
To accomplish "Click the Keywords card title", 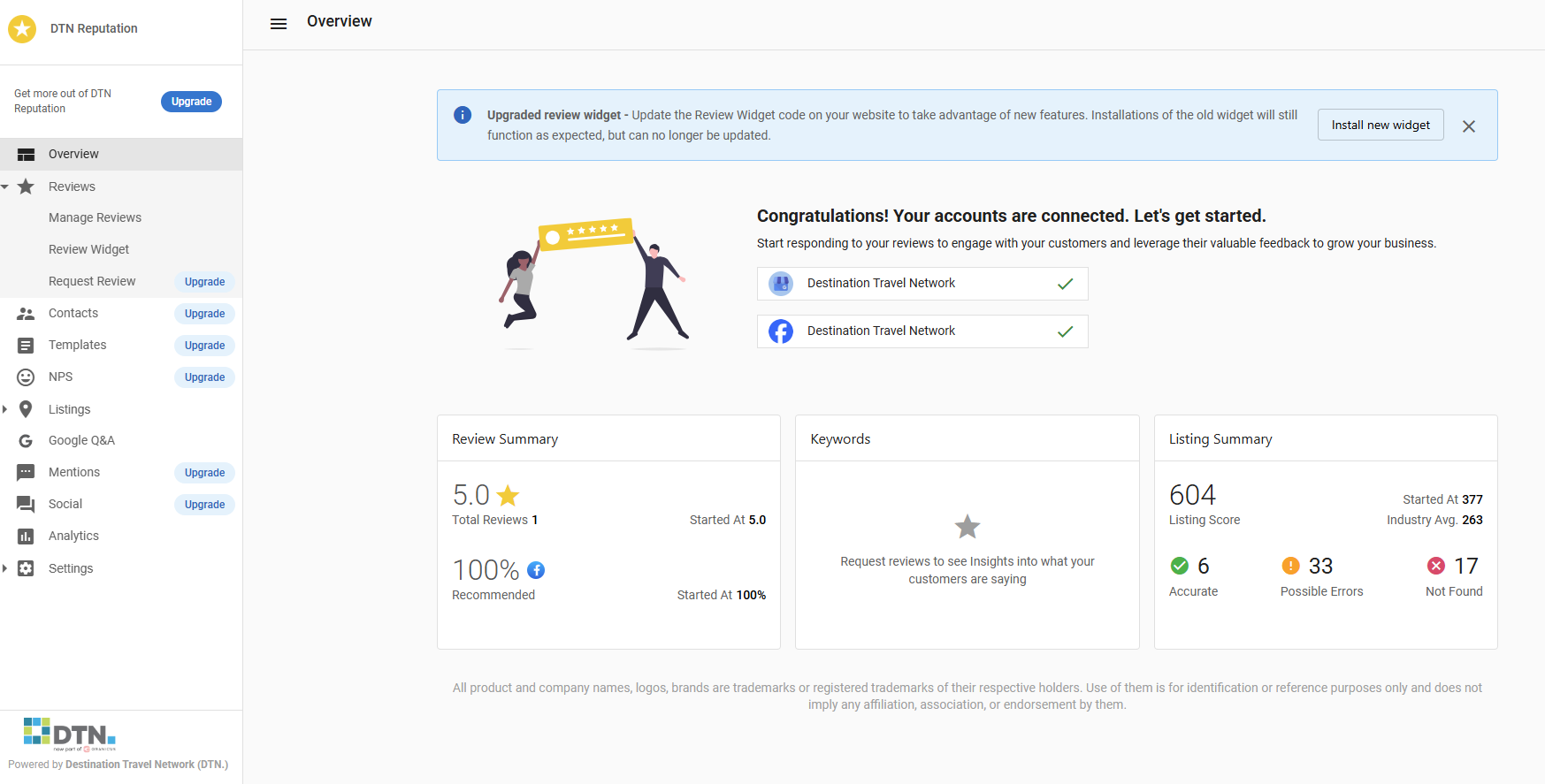I will pyautogui.click(x=840, y=439).
